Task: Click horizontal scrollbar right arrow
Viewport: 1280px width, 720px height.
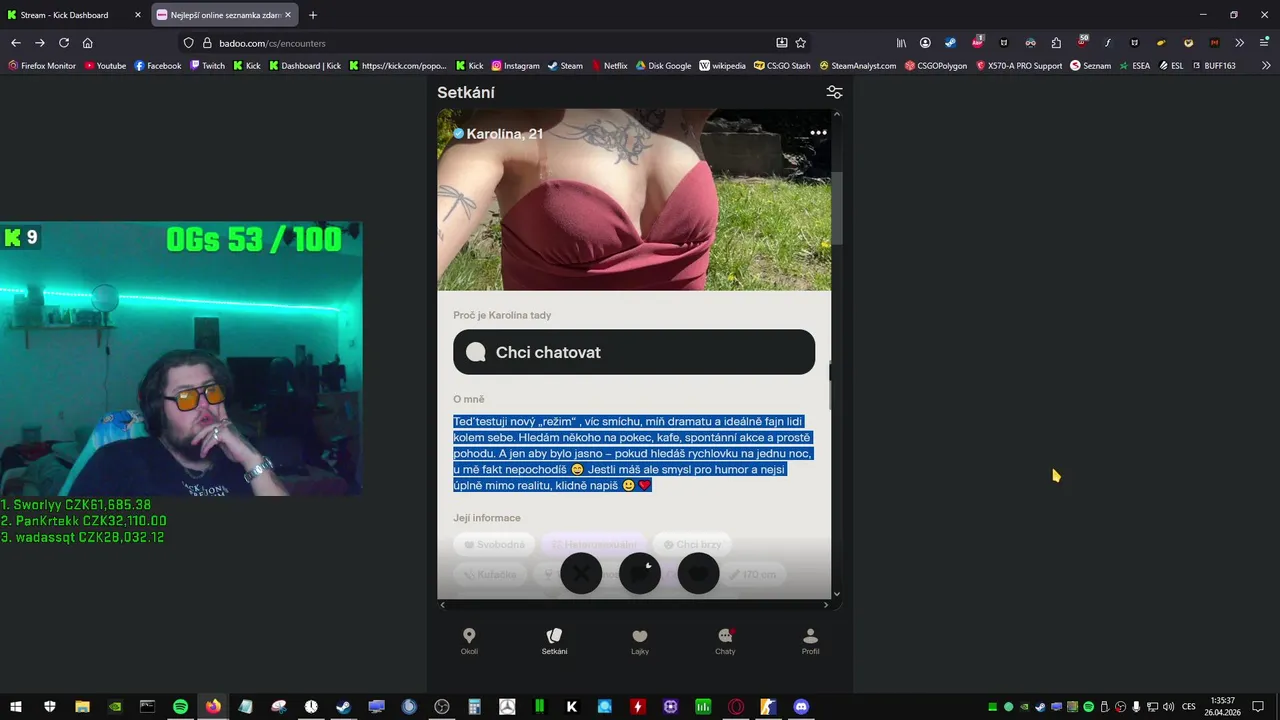Action: coord(826,605)
